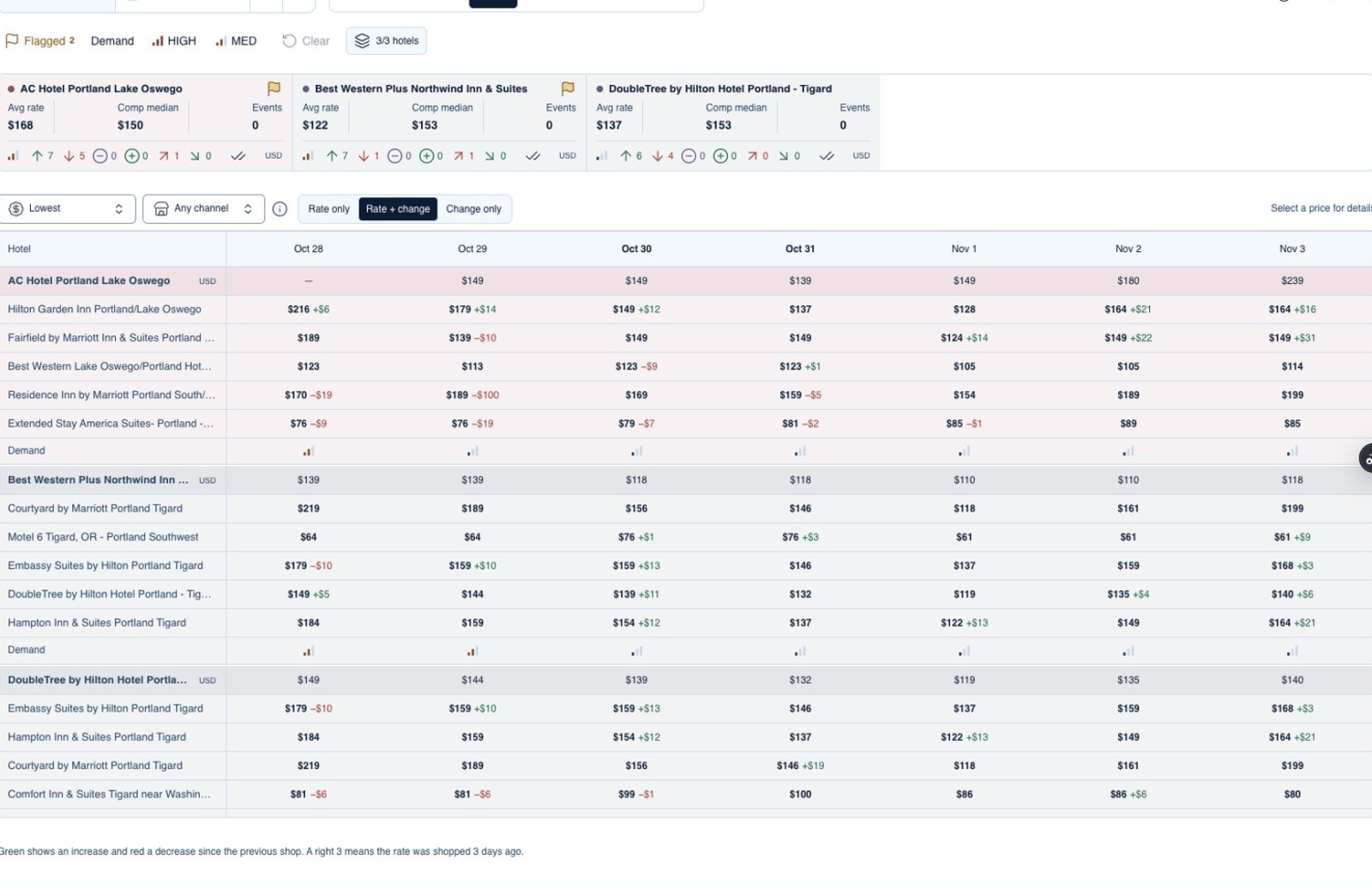Click Hilton Garden Inn Oct 28 rate $216

point(309,310)
